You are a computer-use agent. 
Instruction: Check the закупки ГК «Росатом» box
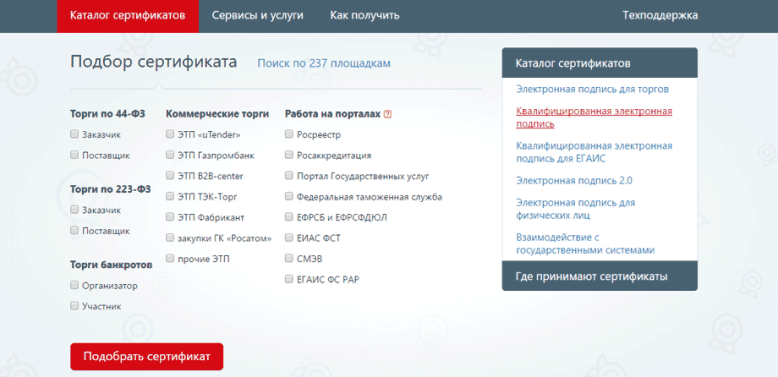[x=170, y=238]
